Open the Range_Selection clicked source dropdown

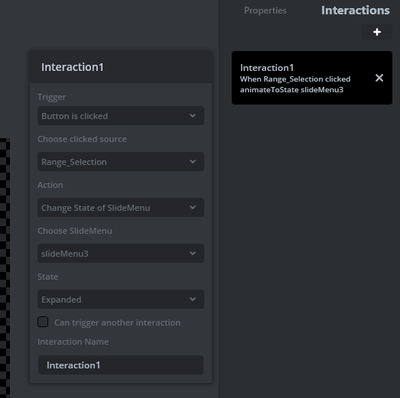[x=121, y=162]
